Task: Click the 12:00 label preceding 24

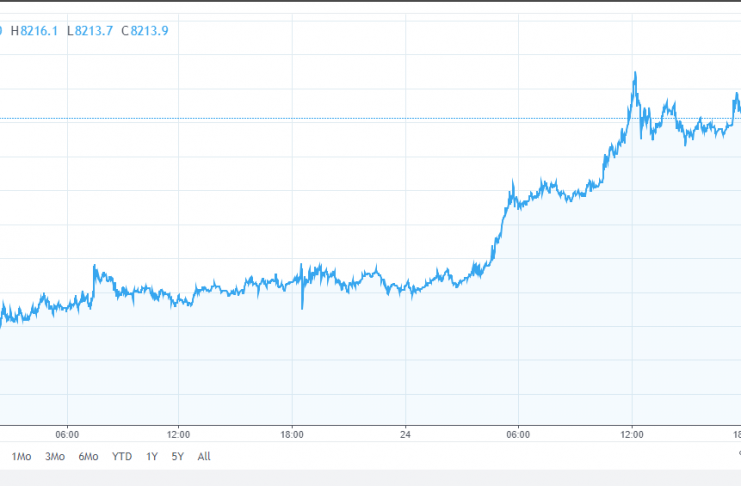Action: point(179,435)
